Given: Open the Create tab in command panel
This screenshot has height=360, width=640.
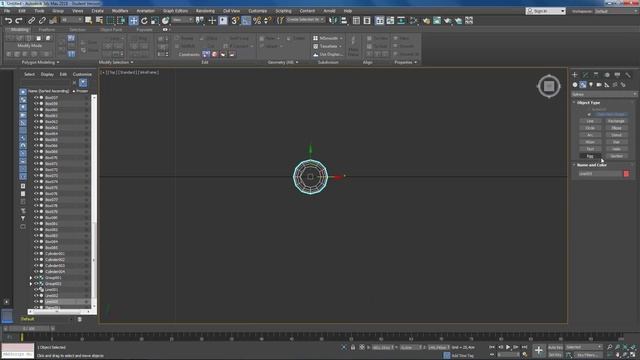Looking at the screenshot, I should [575, 75].
